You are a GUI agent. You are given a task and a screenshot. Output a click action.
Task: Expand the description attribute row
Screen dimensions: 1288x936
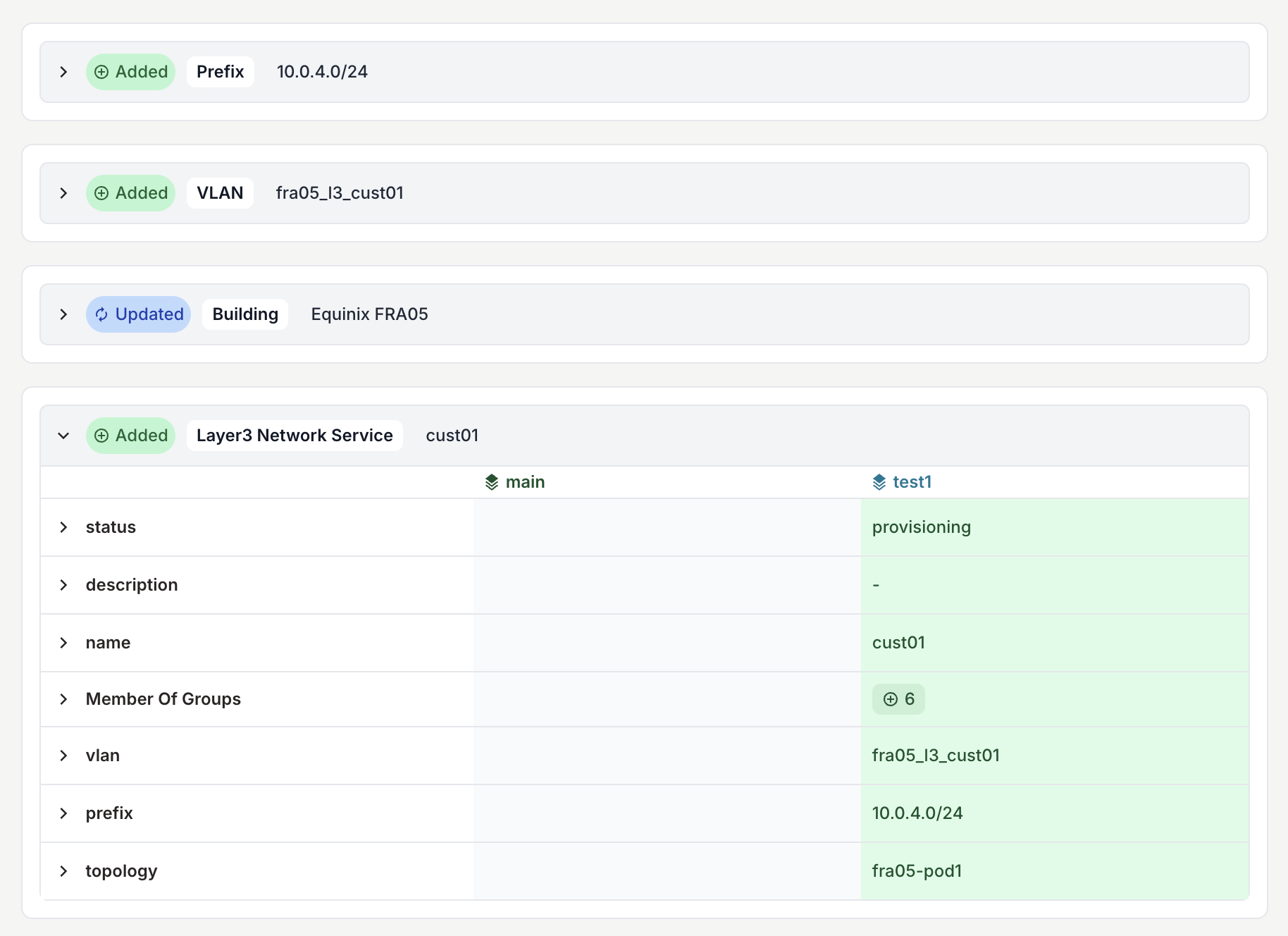[x=63, y=585]
